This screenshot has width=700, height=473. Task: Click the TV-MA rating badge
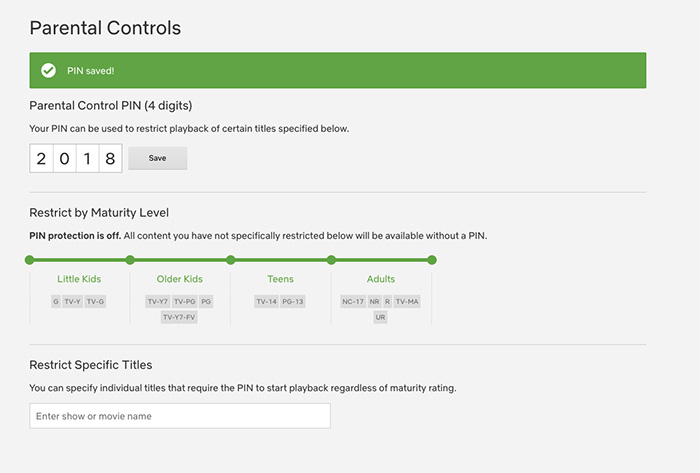pyautogui.click(x=407, y=301)
